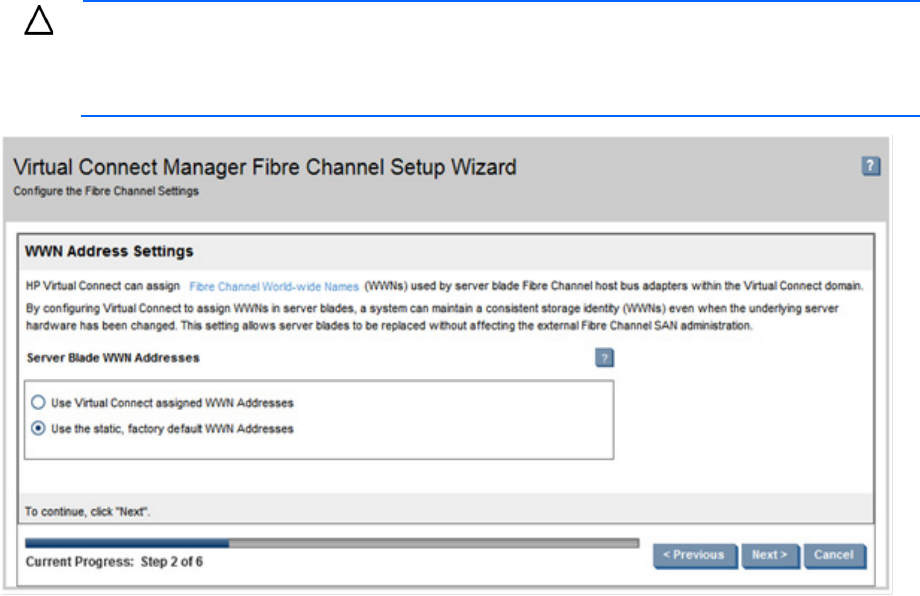Viewport: 920px width, 596px height.
Task: Open help for Server Blade WWN Addresses
Action: (604, 358)
